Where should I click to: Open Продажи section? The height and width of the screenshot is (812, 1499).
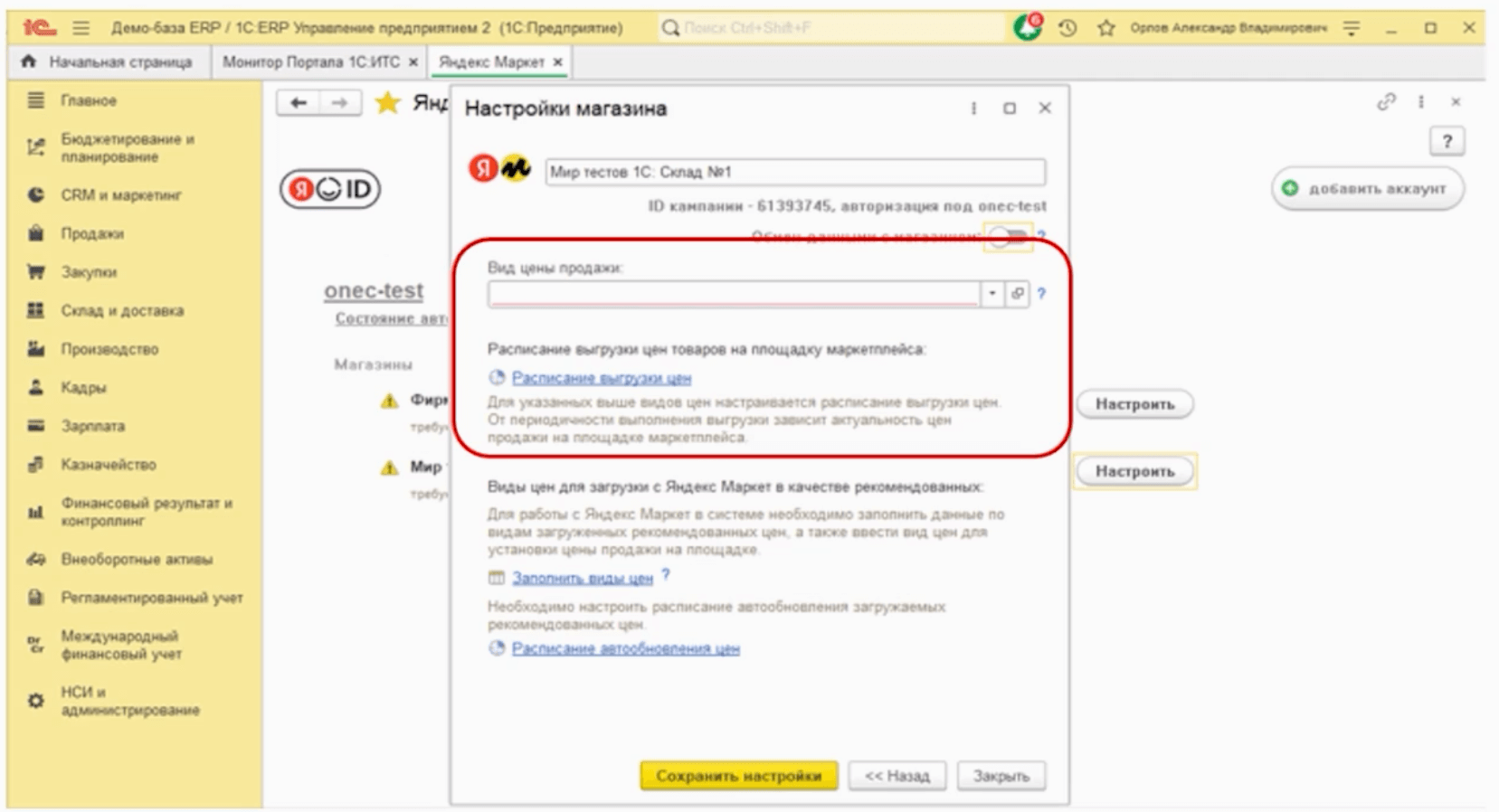pos(92,233)
